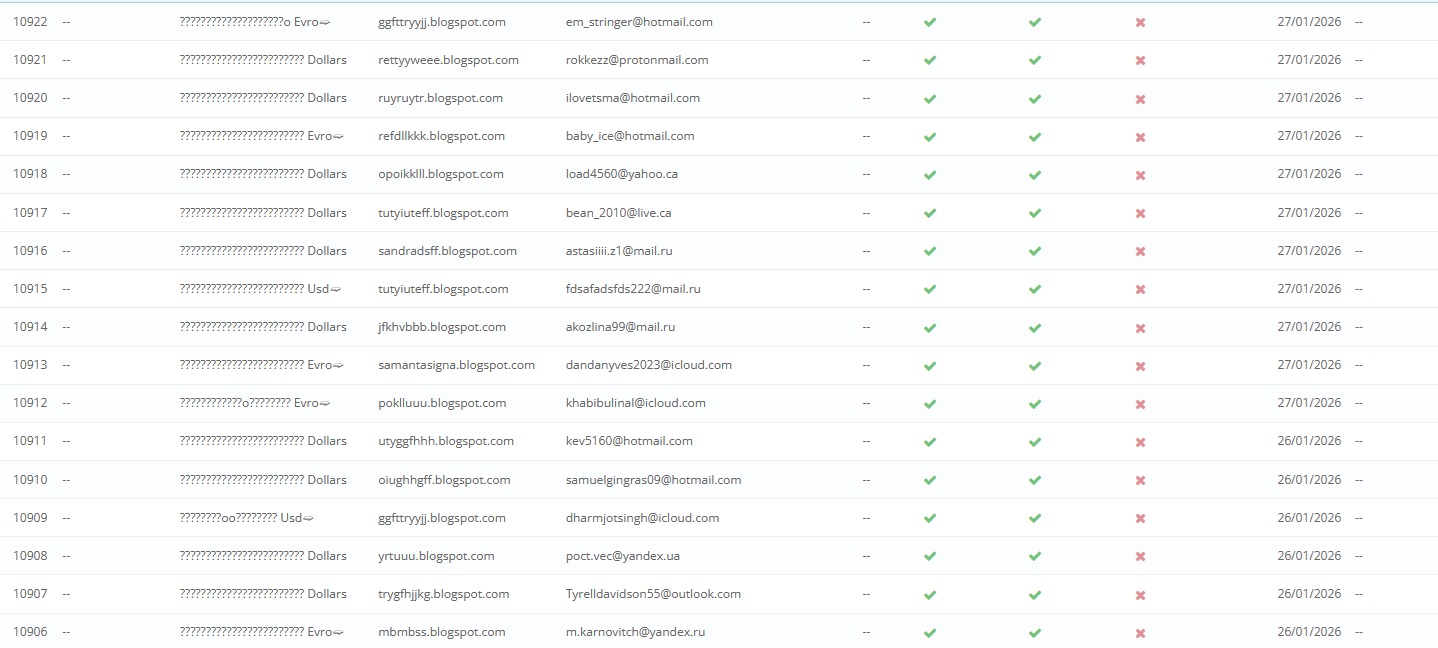The image size is (1438, 648).
Task: Click the arrow icon after Evro in row 10912
Action: (325, 404)
